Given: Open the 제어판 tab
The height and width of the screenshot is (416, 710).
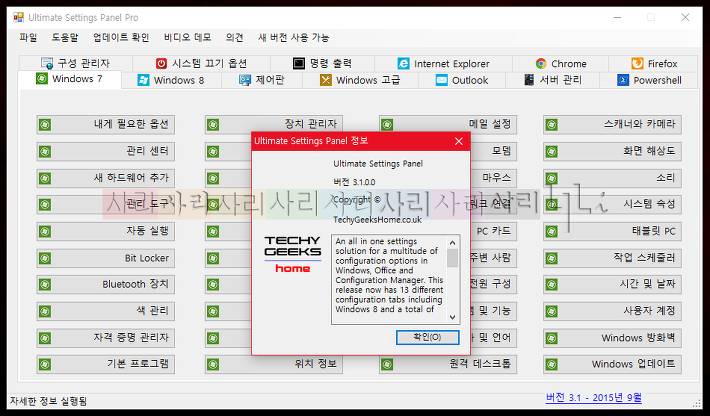Looking at the screenshot, I should pos(262,81).
